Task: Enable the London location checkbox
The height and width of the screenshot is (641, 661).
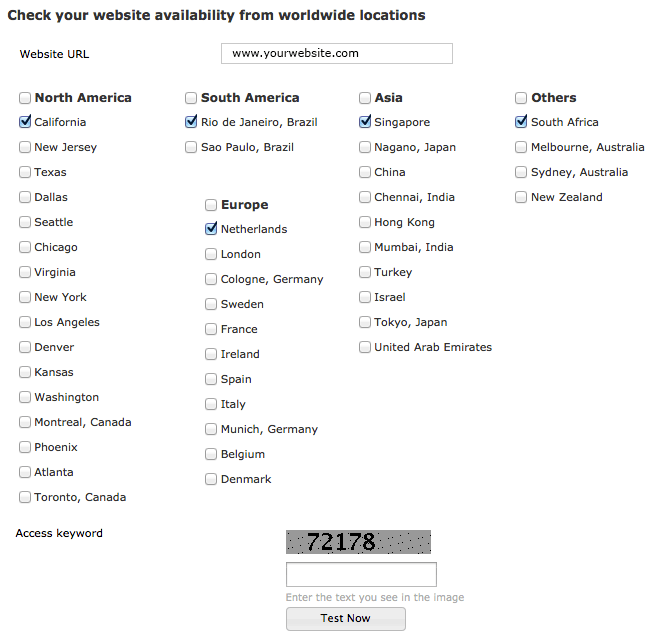Action: (211, 254)
